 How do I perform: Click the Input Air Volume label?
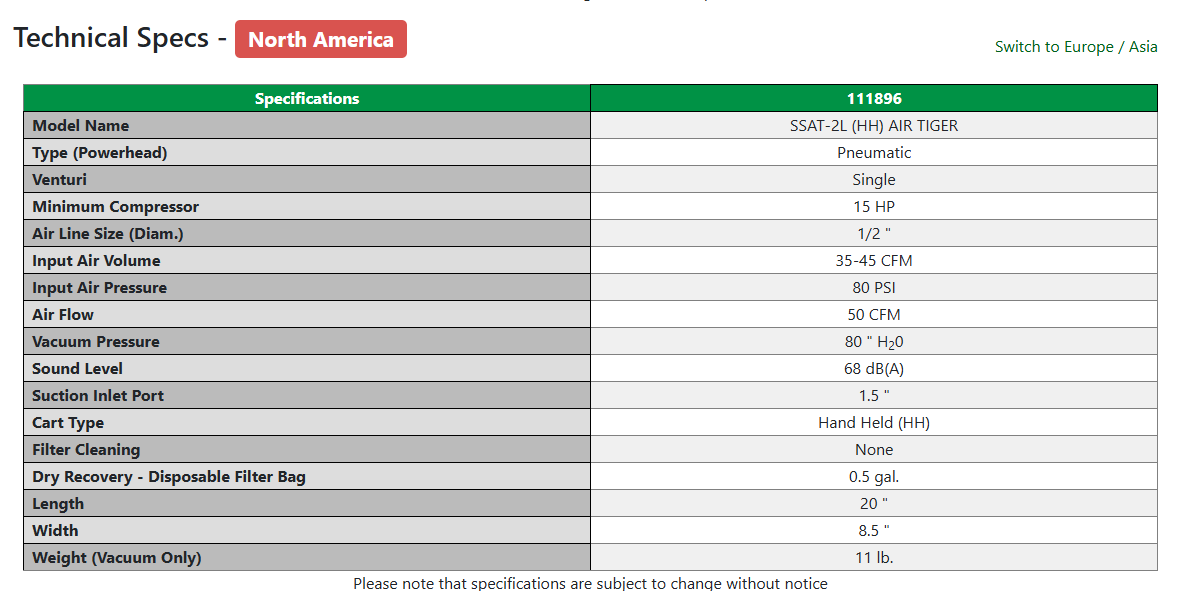[x=307, y=261]
